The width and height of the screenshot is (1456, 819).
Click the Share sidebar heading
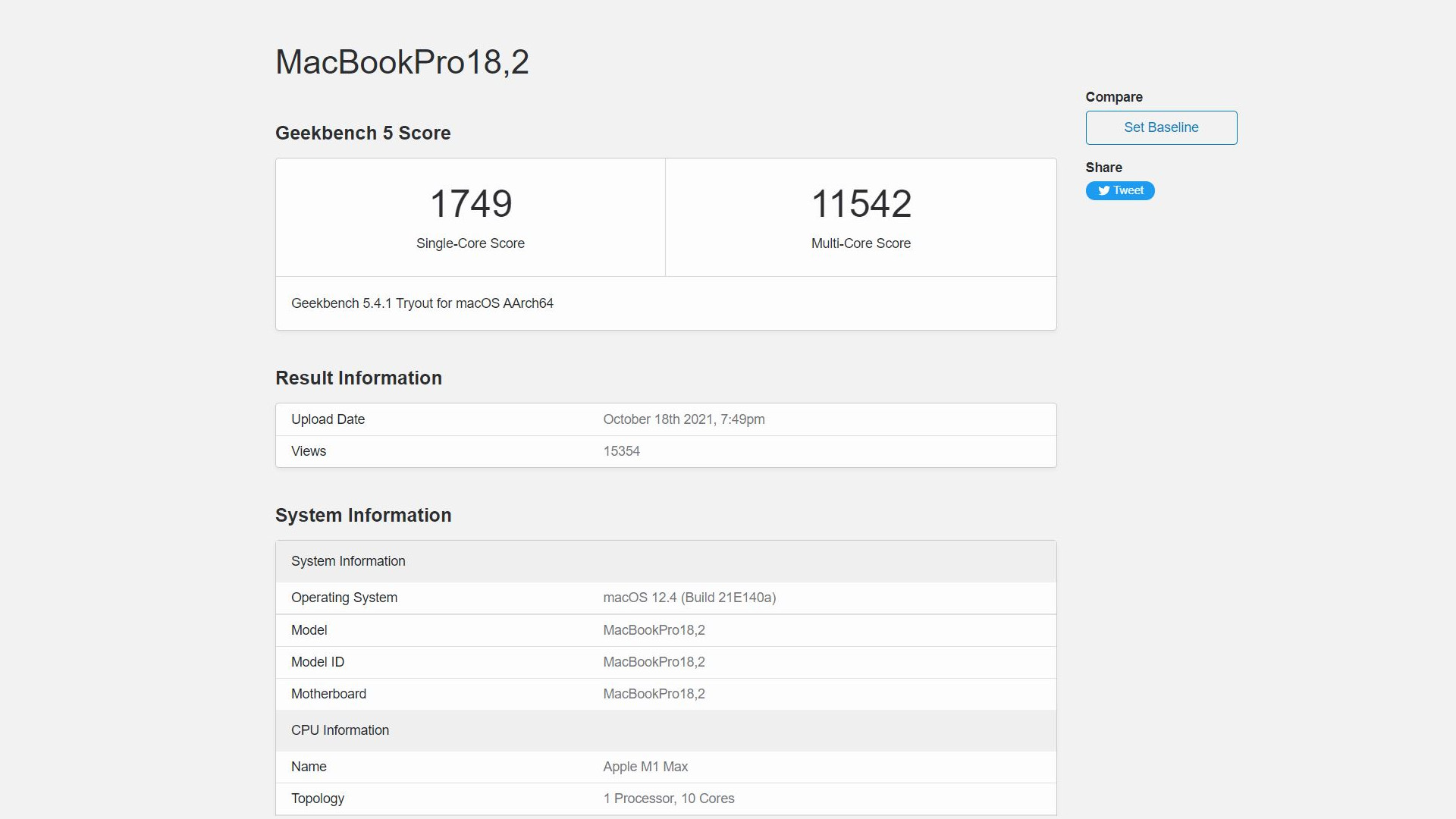coord(1103,168)
